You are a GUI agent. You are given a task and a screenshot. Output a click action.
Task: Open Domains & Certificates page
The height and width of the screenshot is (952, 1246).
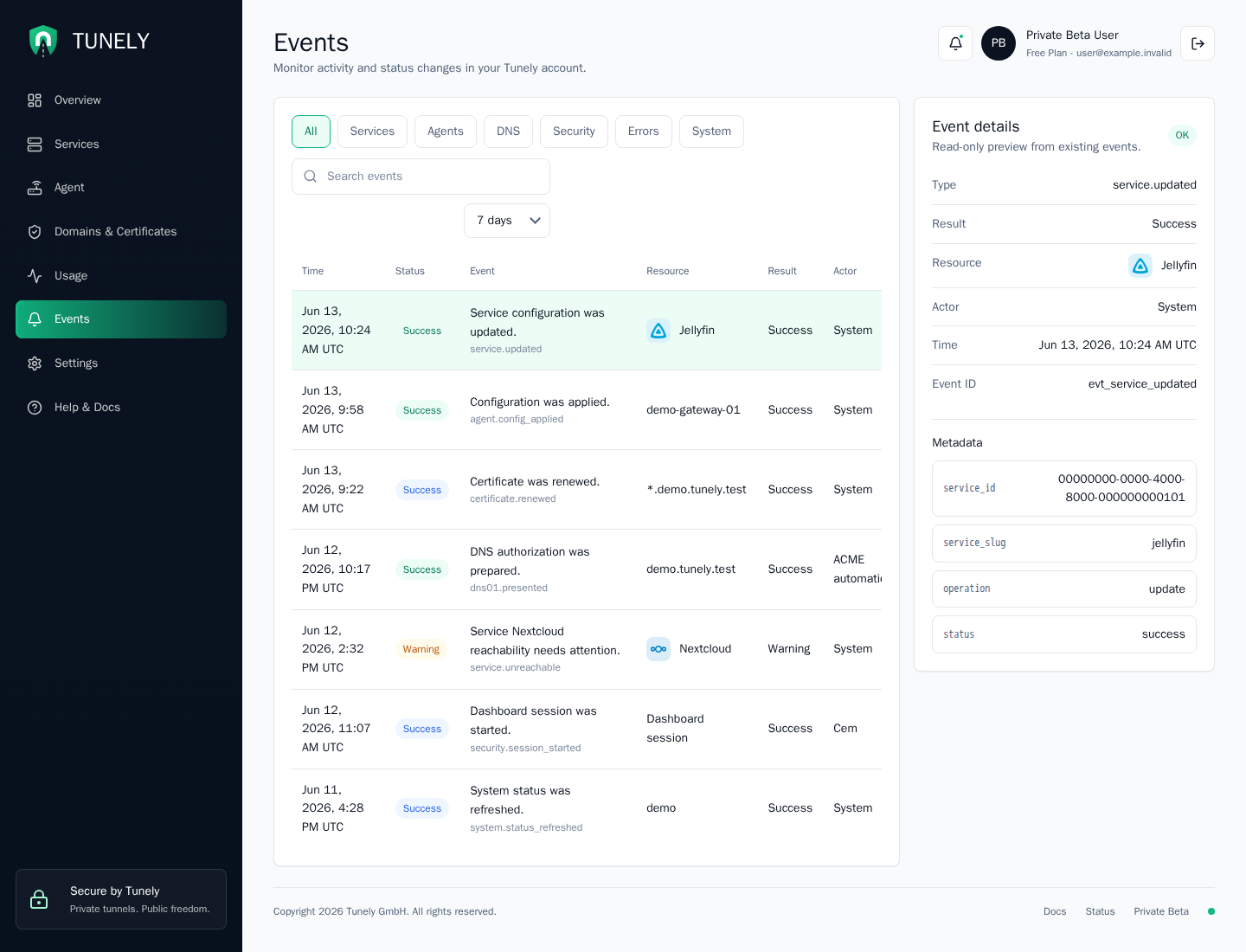click(x=121, y=232)
